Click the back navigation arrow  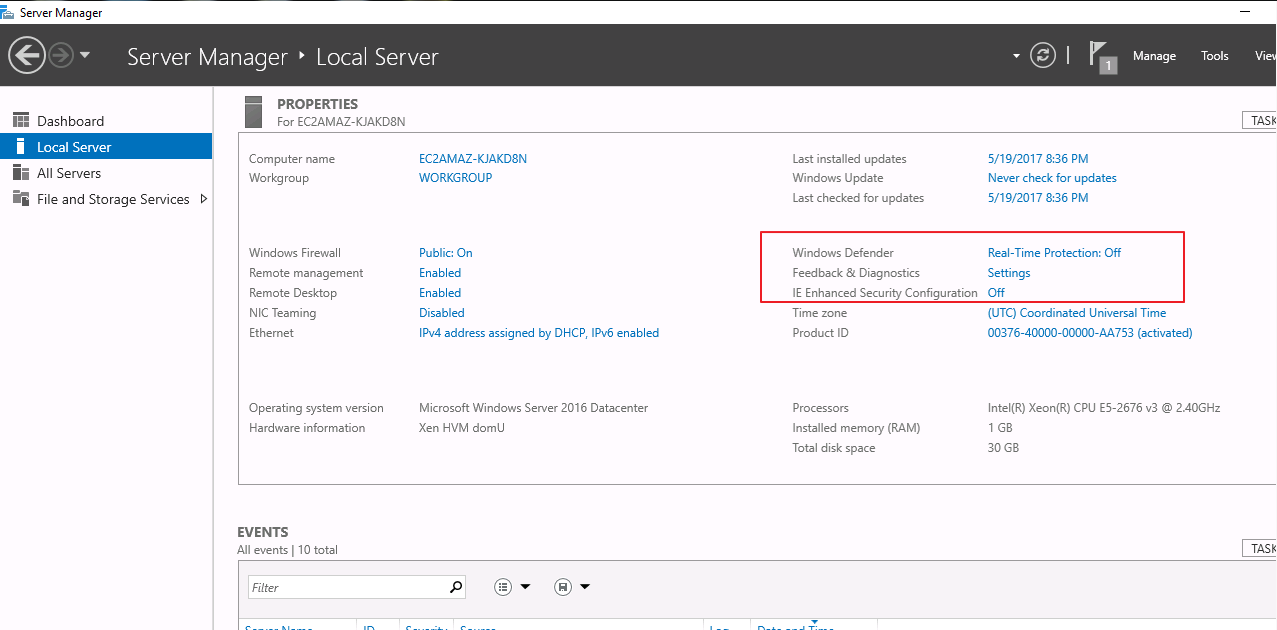point(28,55)
